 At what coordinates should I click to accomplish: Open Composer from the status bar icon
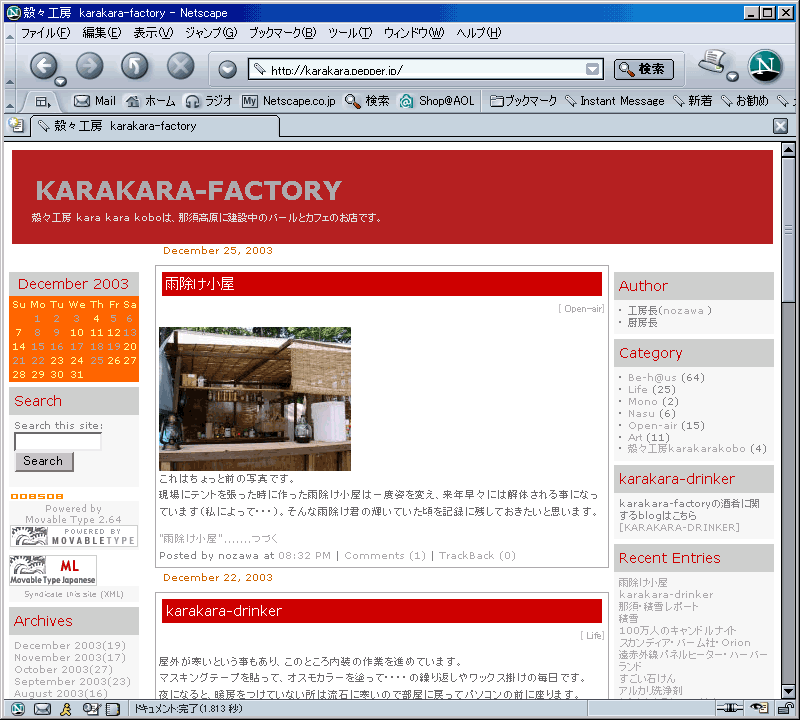point(91,708)
